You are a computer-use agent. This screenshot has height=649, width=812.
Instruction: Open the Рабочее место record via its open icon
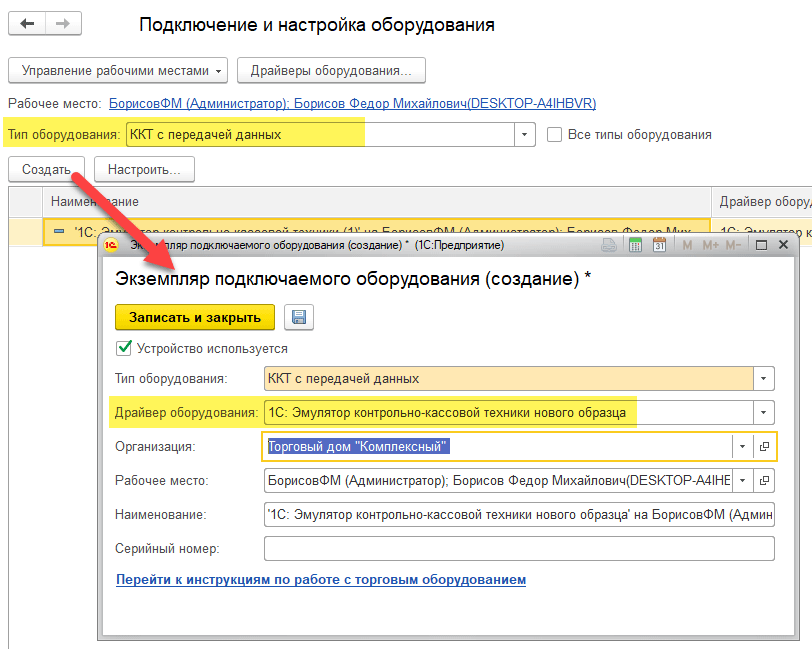pyautogui.click(x=765, y=481)
